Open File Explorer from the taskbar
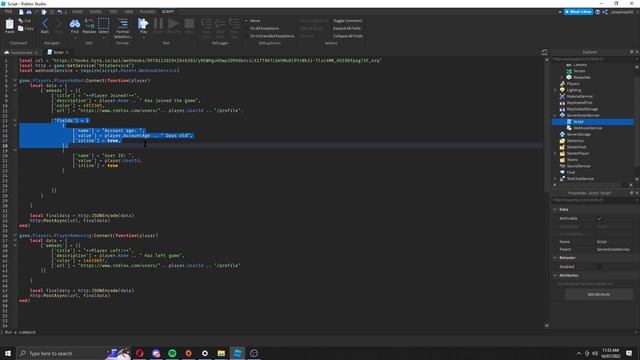640x360 pixels. [x=221, y=353]
